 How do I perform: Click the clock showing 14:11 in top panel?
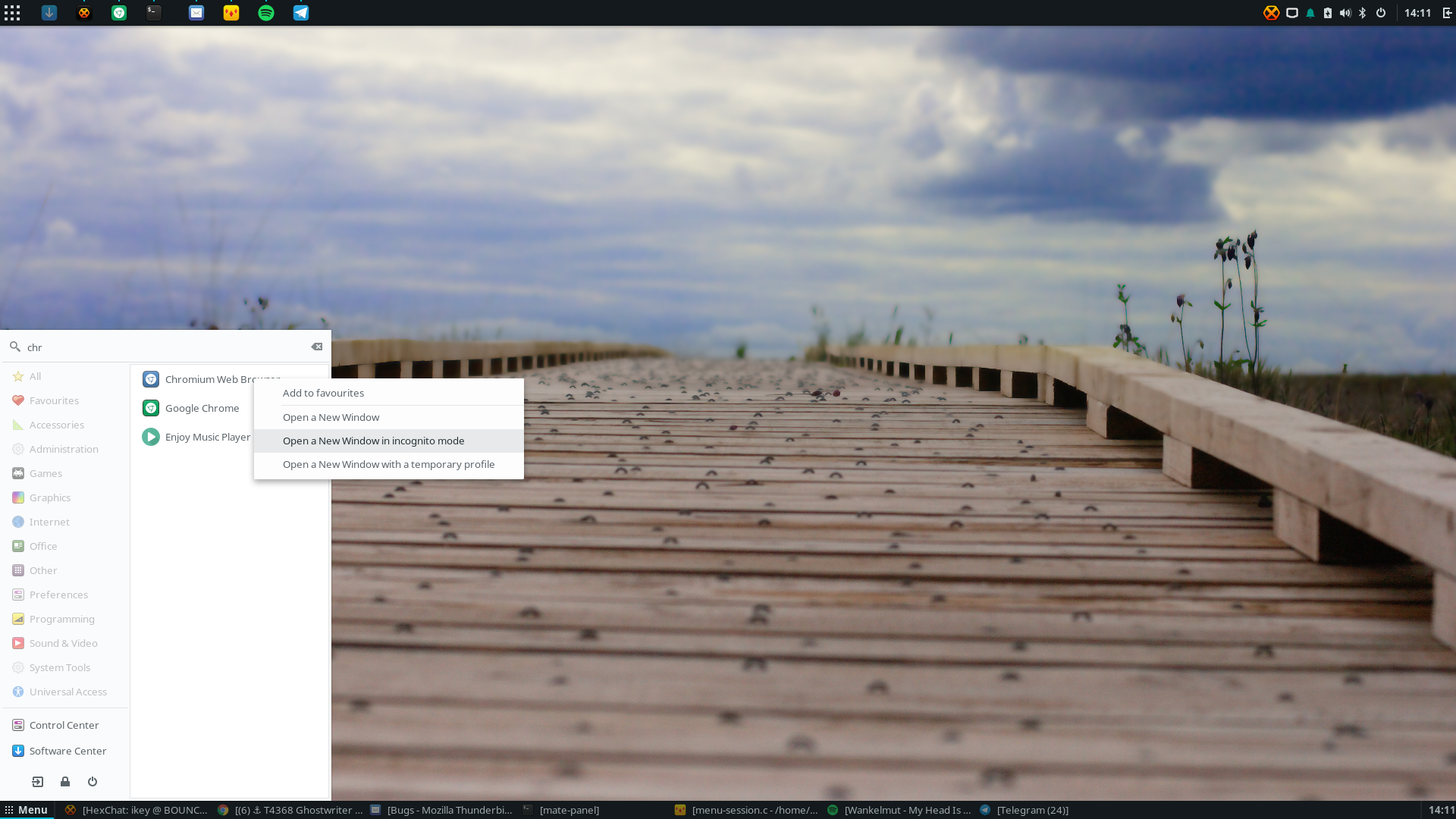[1417, 13]
